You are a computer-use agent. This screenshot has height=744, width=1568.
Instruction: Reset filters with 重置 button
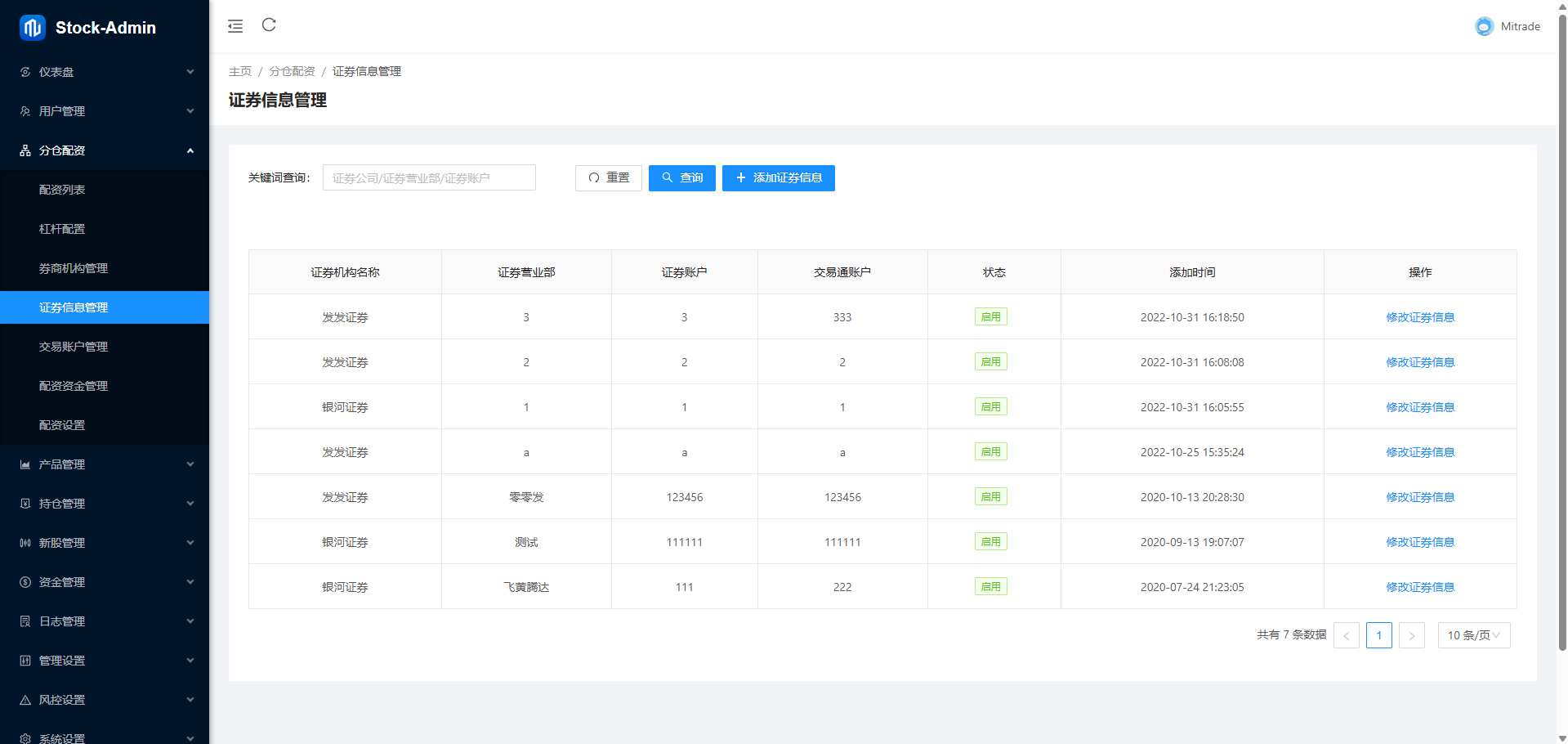(x=609, y=178)
